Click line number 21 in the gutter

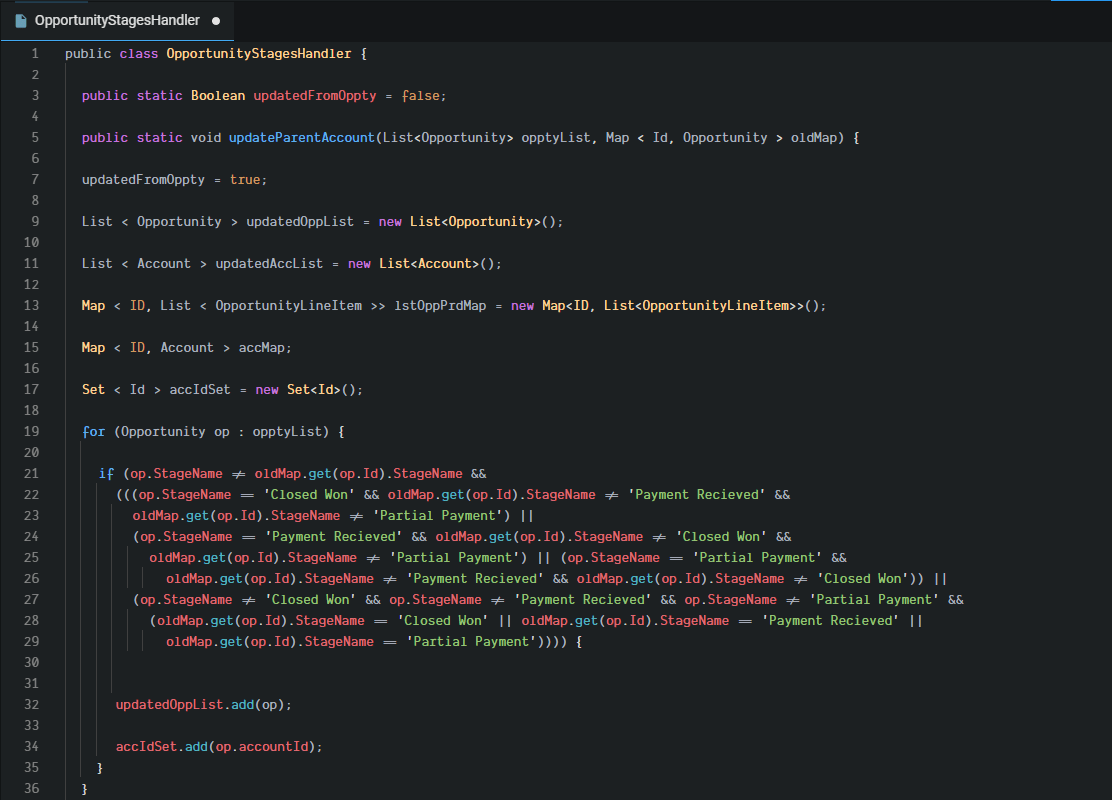31,474
